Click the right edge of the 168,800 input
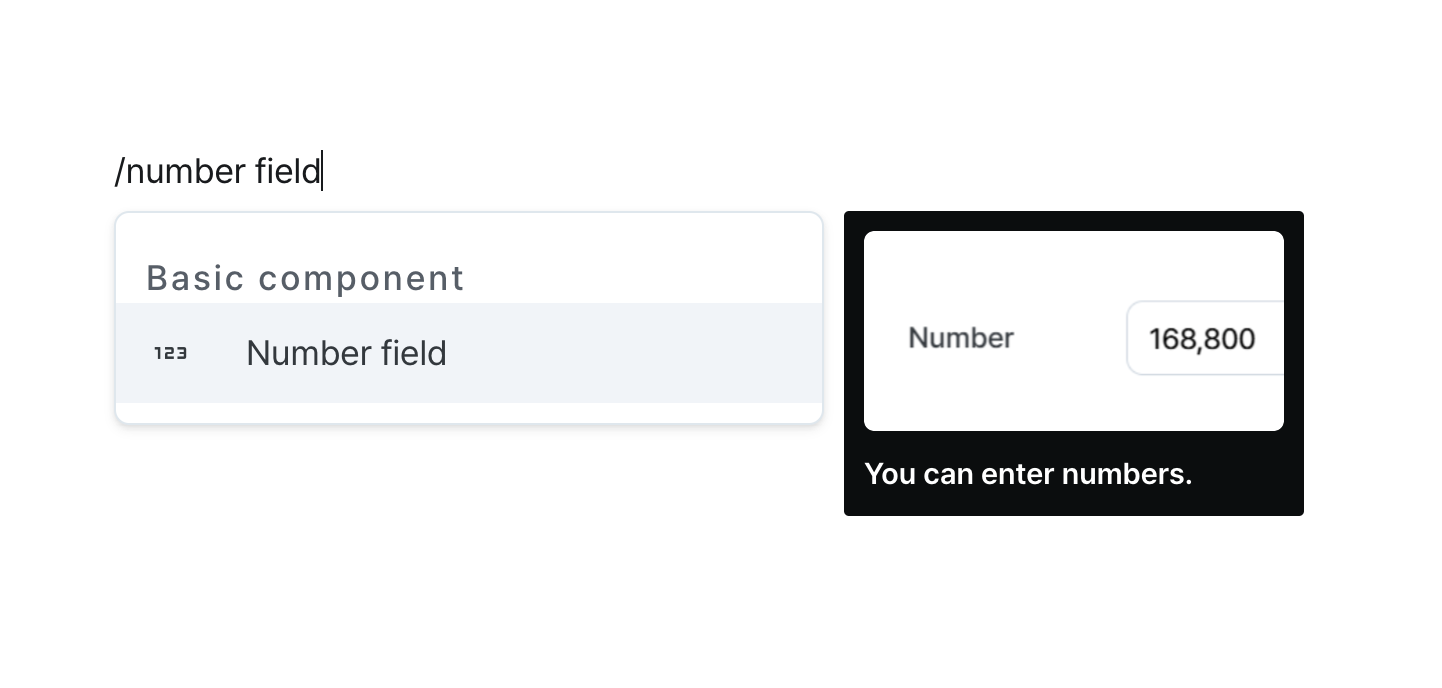1442x688 pixels. click(1278, 338)
